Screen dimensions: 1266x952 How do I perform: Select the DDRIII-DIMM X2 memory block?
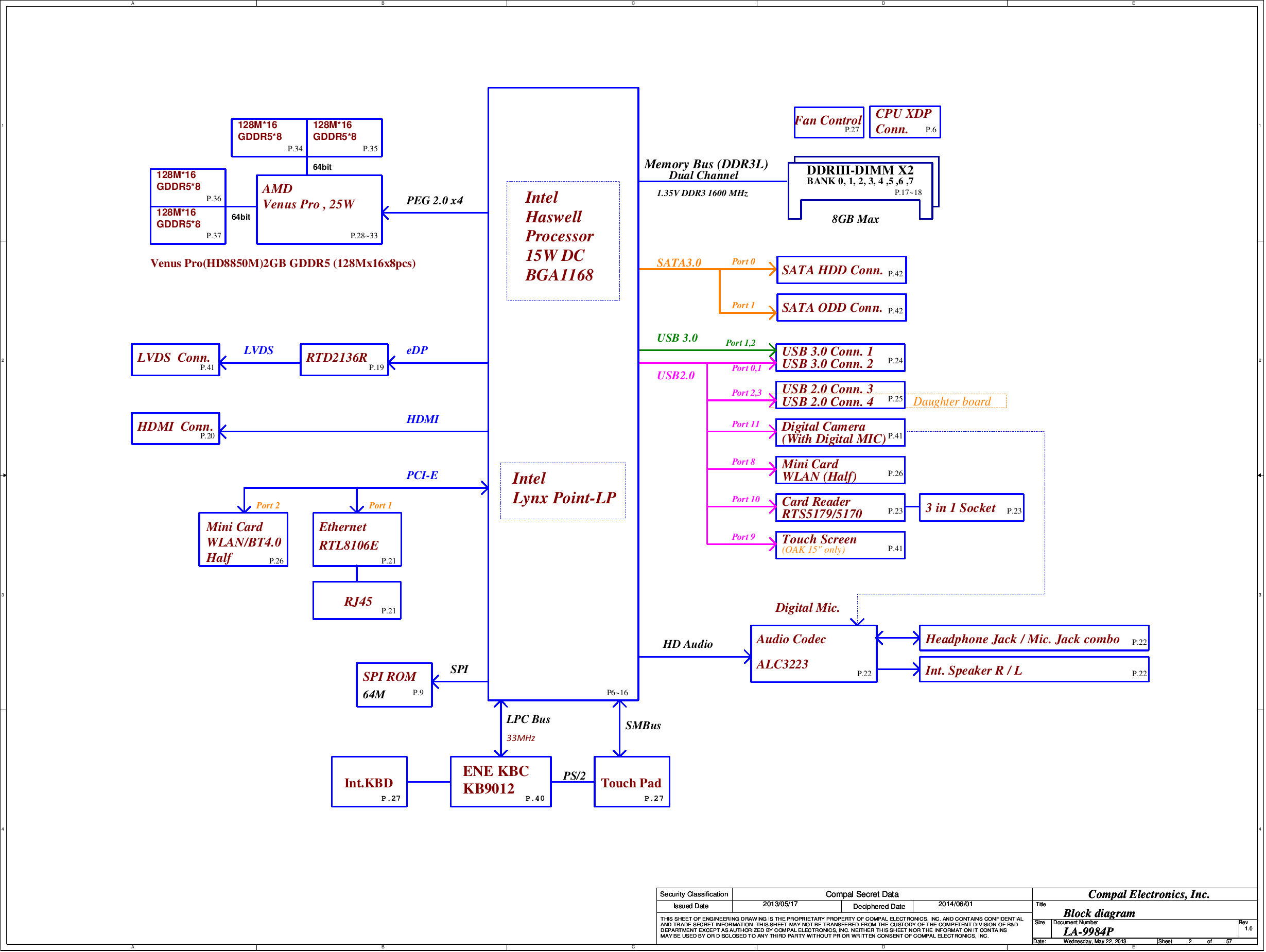coord(864,188)
